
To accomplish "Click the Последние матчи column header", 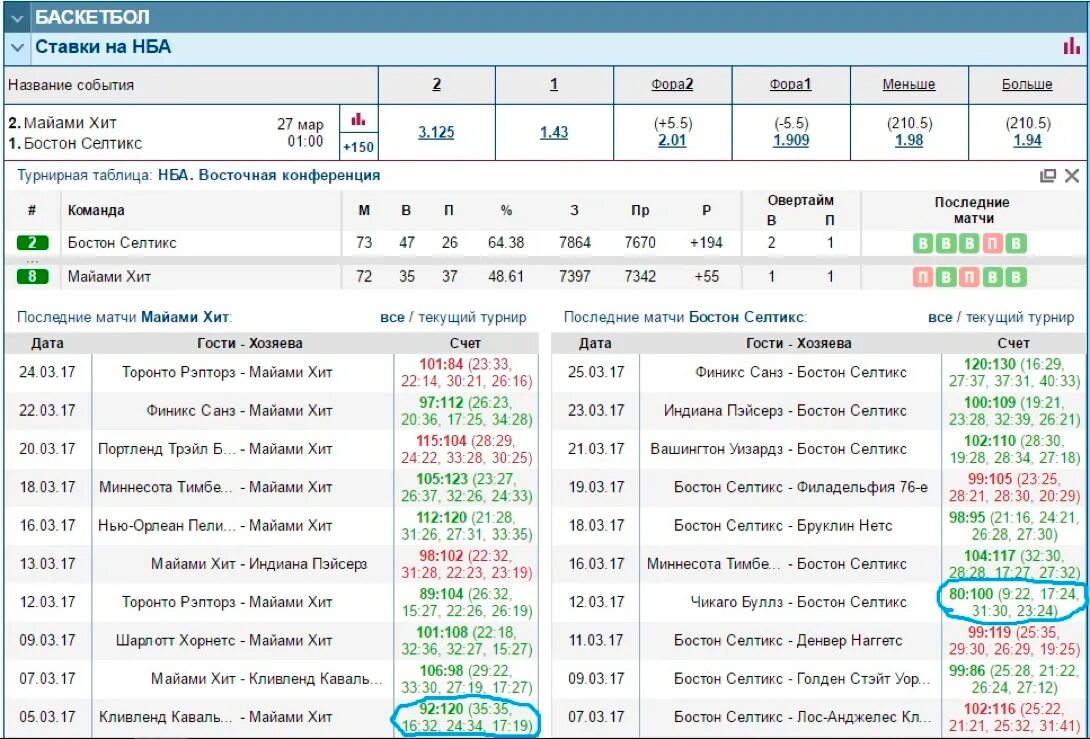I will pyautogui.click(x=972, y=210).
